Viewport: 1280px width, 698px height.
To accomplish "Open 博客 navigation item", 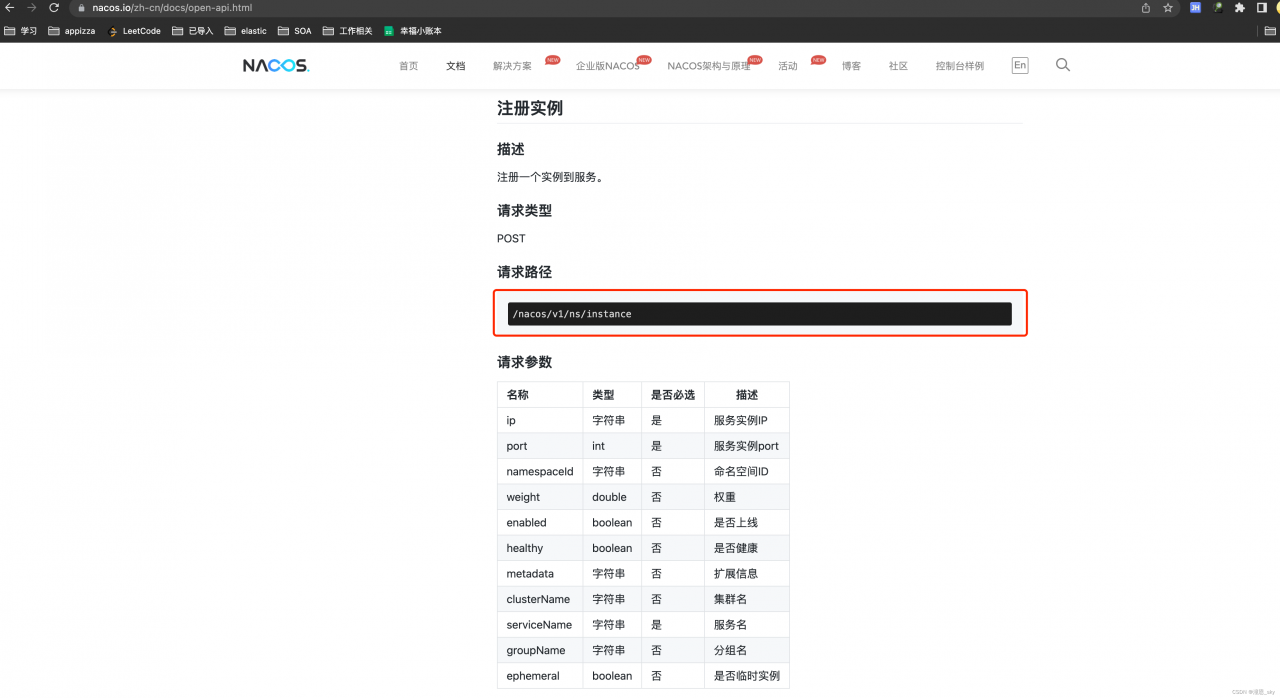I will coord(851,66).
